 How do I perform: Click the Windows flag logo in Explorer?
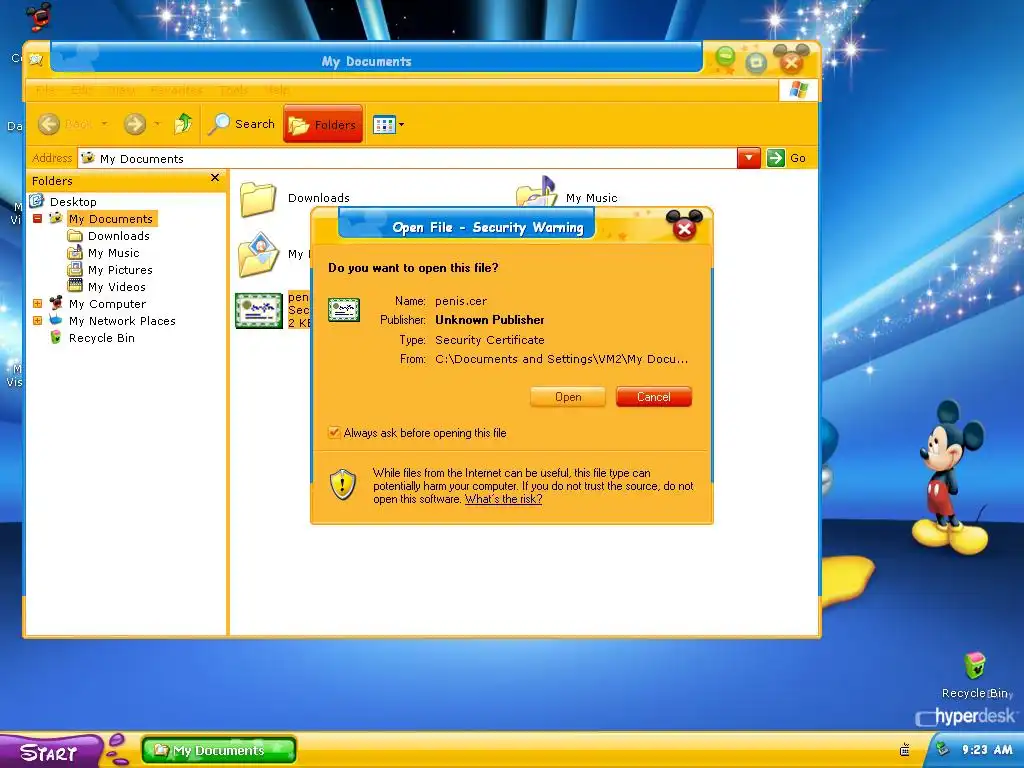(x=798, y=89)
